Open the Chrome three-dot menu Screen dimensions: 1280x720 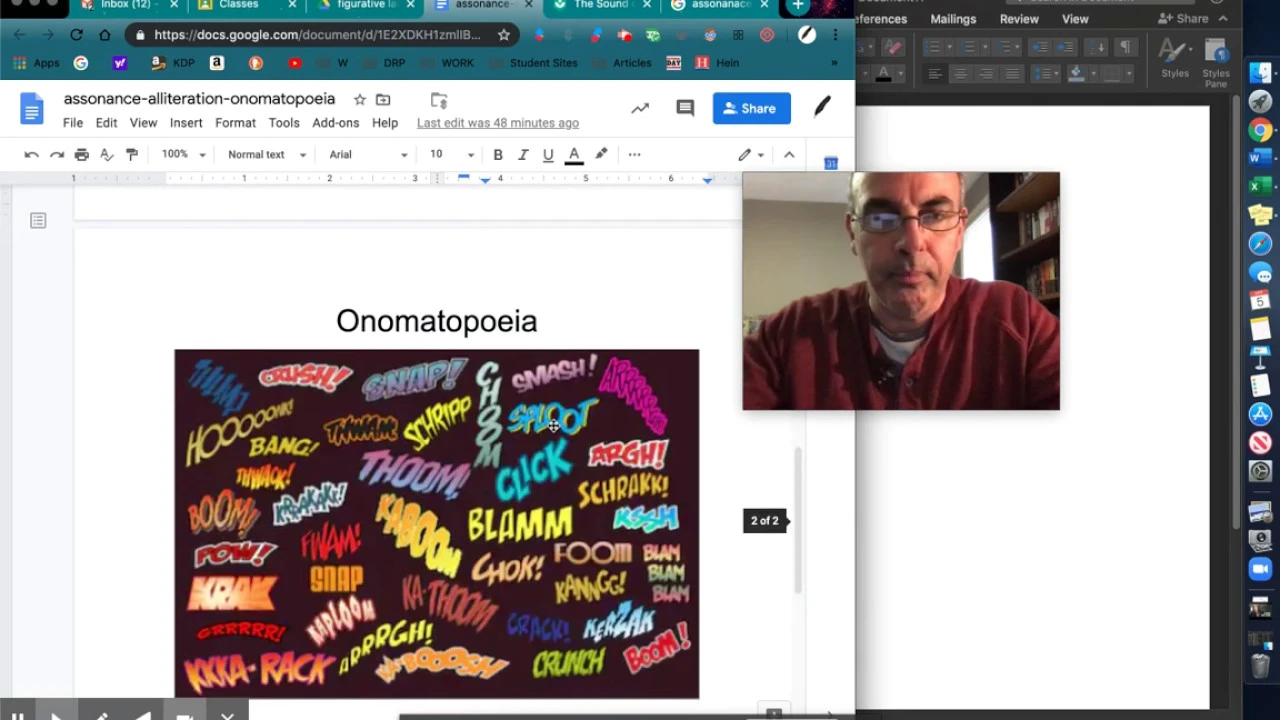click(835, 35)
